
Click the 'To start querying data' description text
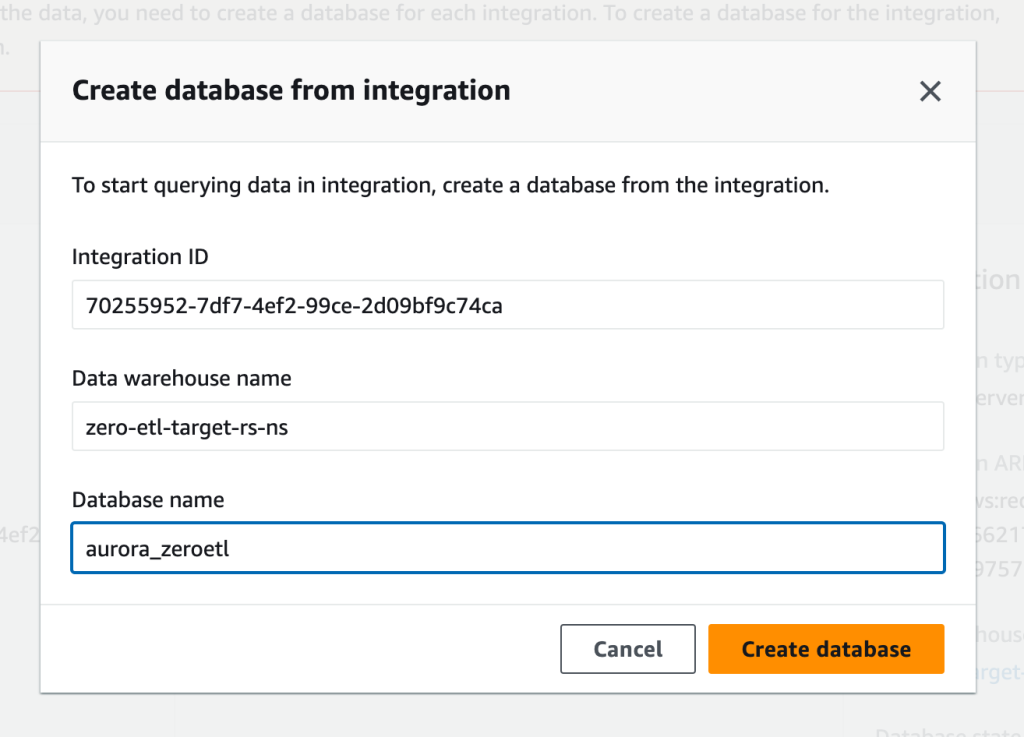coord(450,185)
